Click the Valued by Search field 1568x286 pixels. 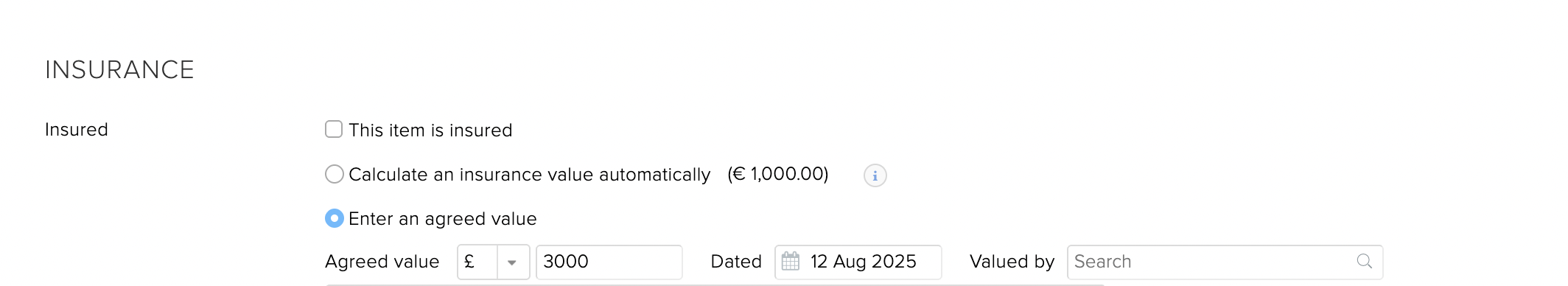pos(1225,262)
